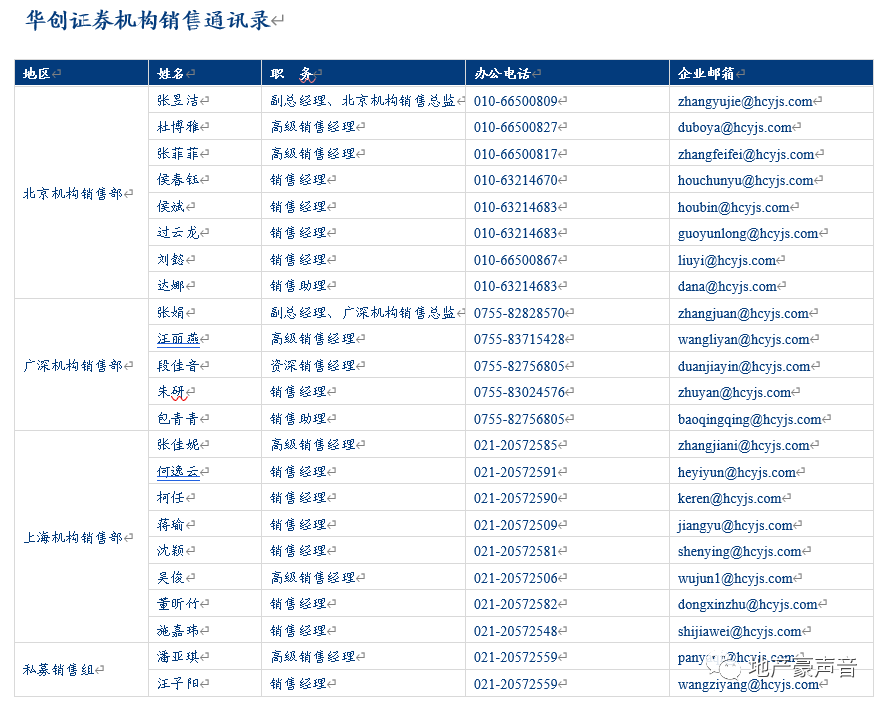This screenshot has width=886, height=706.
Task: Select the name 达娜
Action: click(x=171, y=286)
